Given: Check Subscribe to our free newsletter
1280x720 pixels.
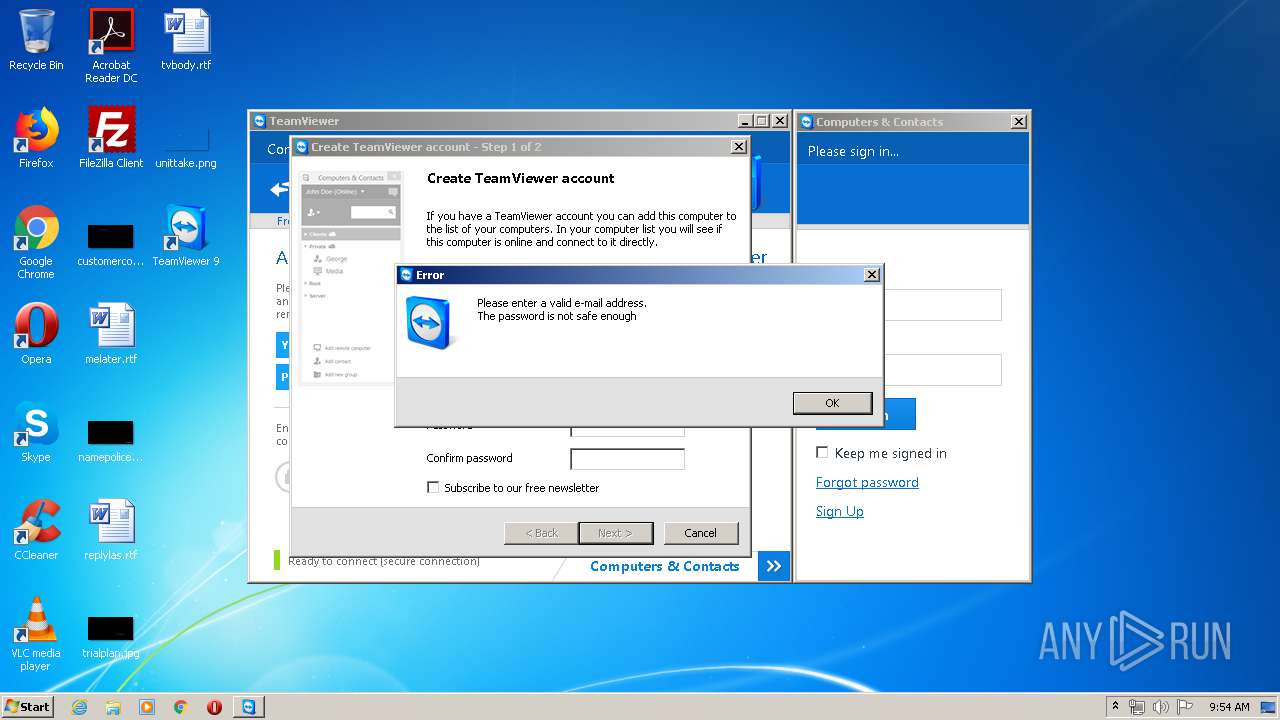Looking at the screenshot, I should click(433, 488).
